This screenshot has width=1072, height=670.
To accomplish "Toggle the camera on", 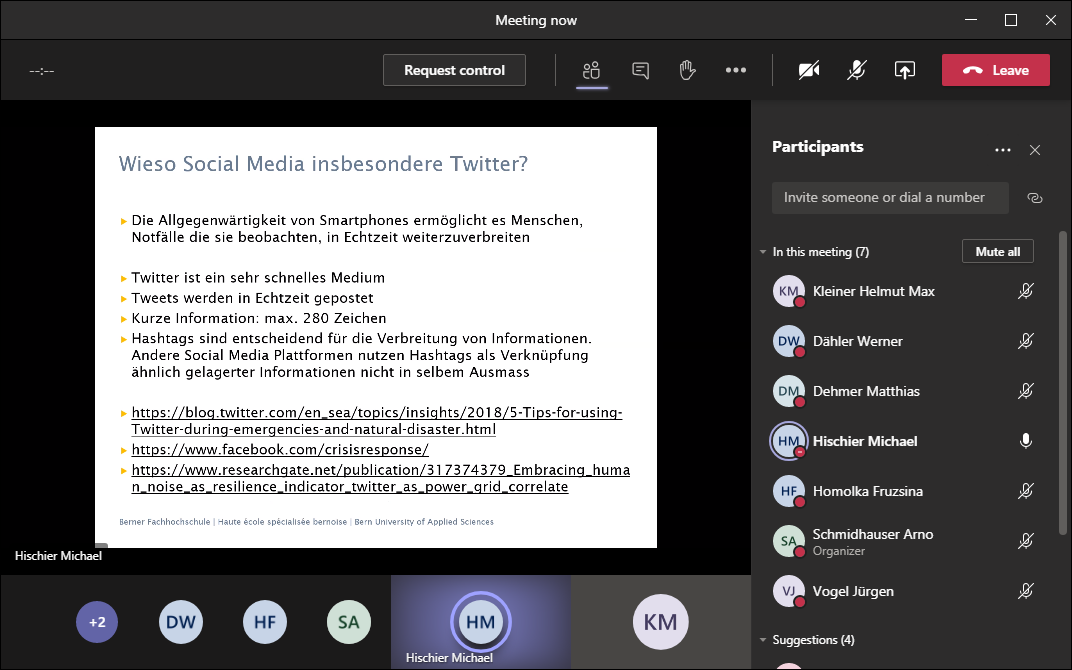I will tap(809, 70).
